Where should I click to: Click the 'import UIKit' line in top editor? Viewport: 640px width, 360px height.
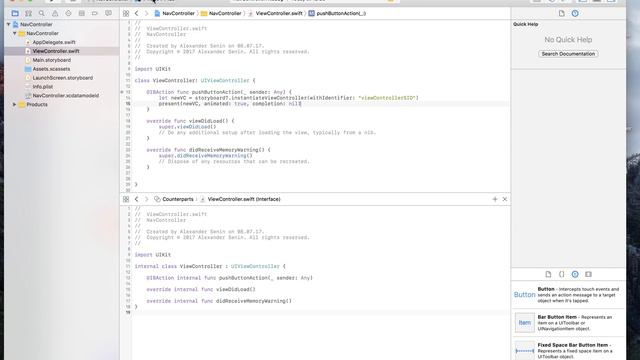click(153, 69)
